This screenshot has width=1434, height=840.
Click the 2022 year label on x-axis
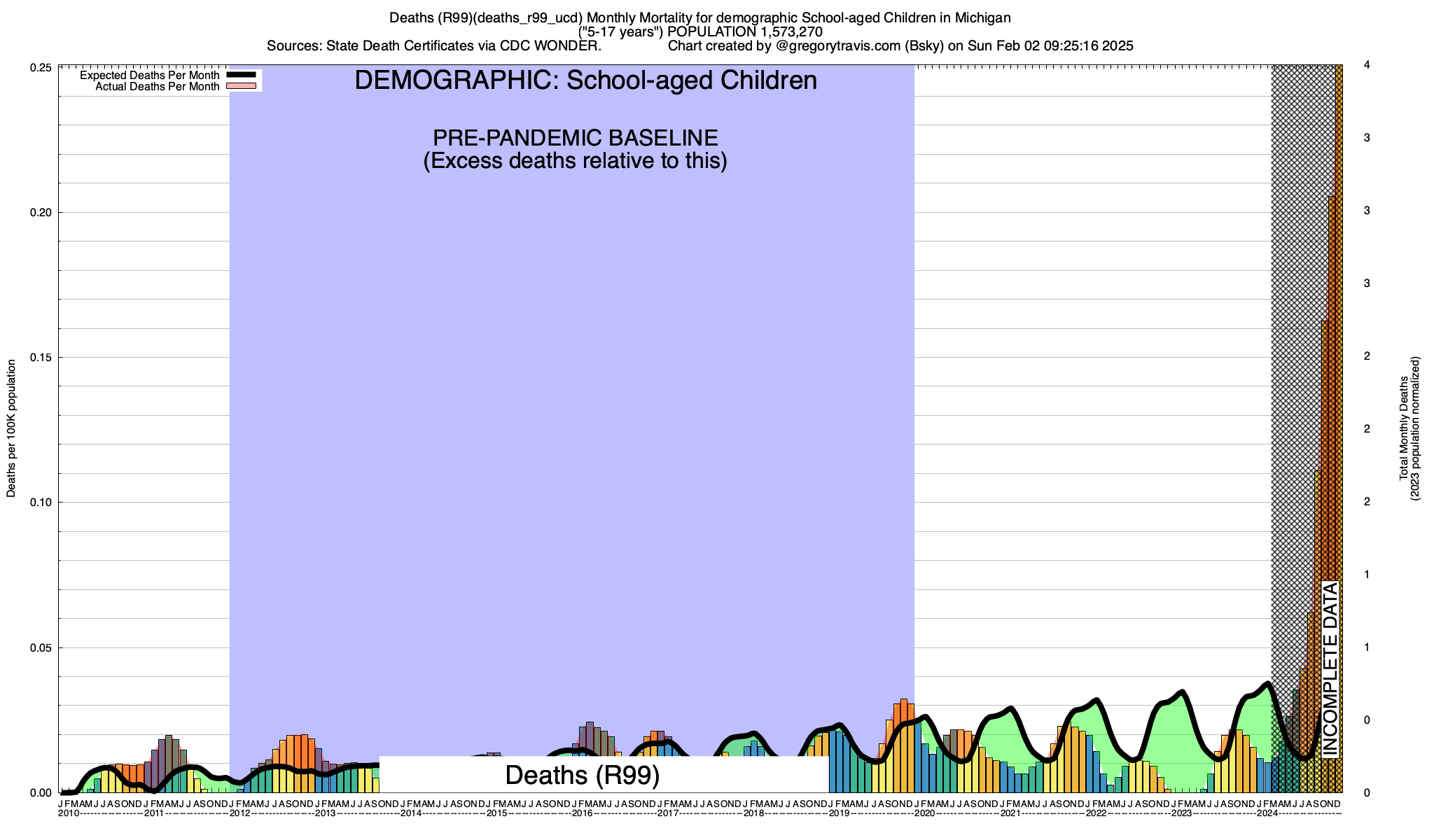point(1096,813)
